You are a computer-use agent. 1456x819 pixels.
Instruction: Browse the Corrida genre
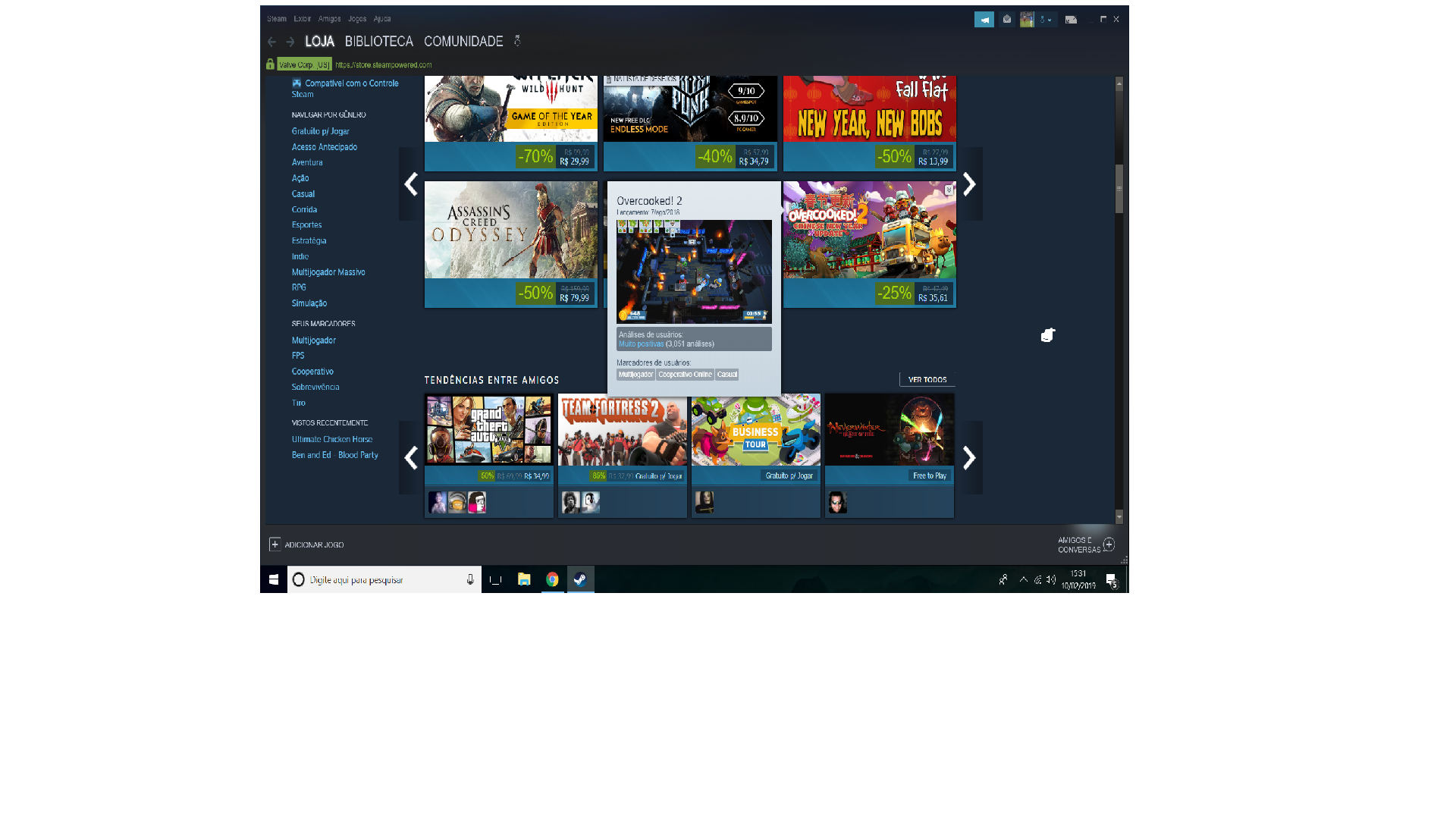(x=304, y=209)
